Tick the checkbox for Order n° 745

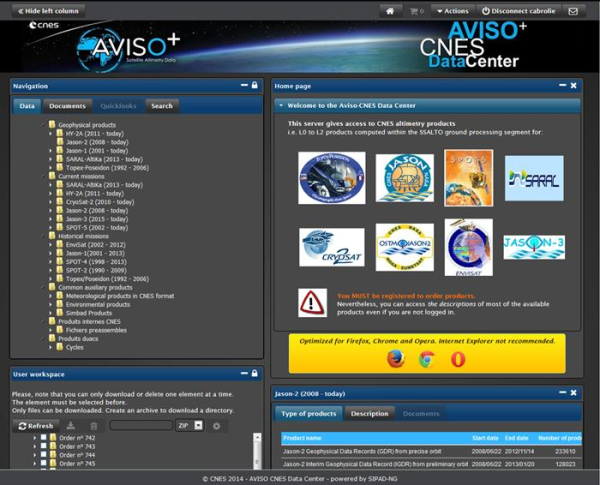[x=44, y=463]
